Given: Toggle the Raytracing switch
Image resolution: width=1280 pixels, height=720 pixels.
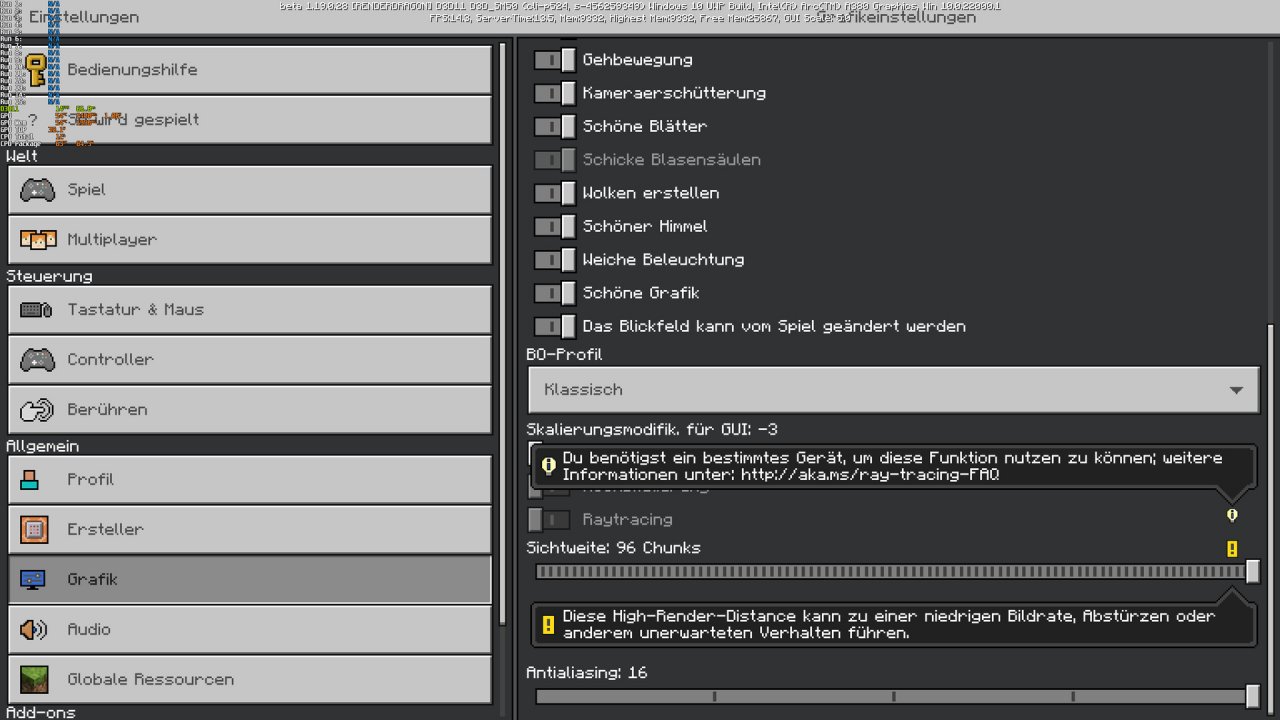Looking at the screenshot, I should [549, 520].
